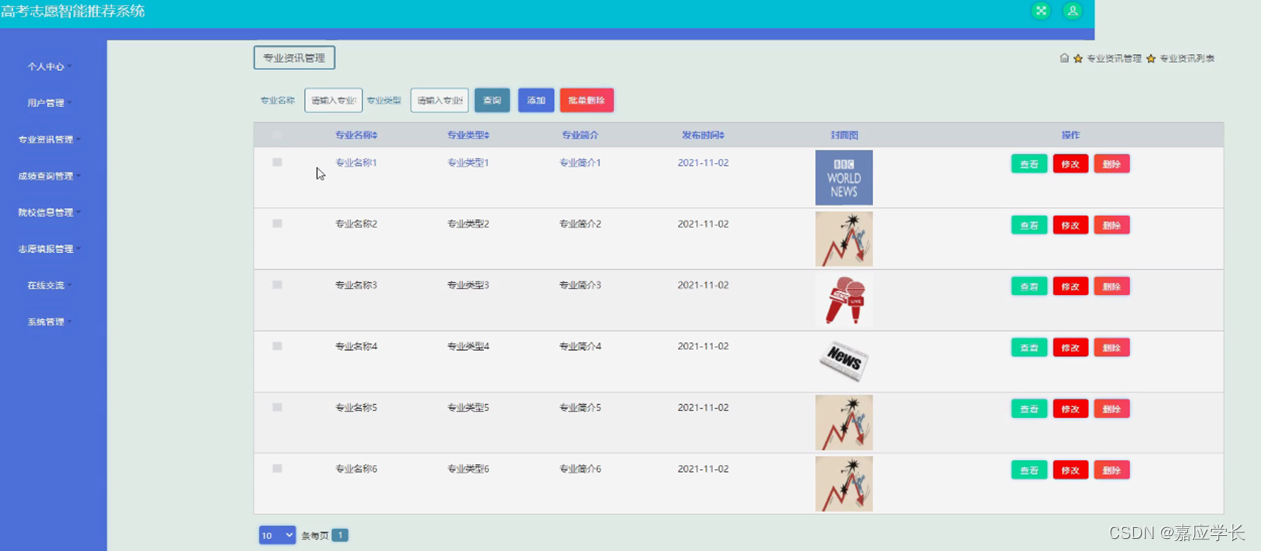1261x551 pixels.
Task: Click 删除 for 专业名称5 row
Action: pos(1112,408)
